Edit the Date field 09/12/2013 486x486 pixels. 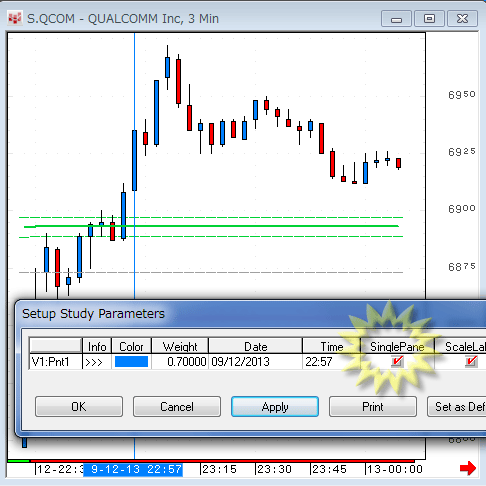[x=255, y=362]
